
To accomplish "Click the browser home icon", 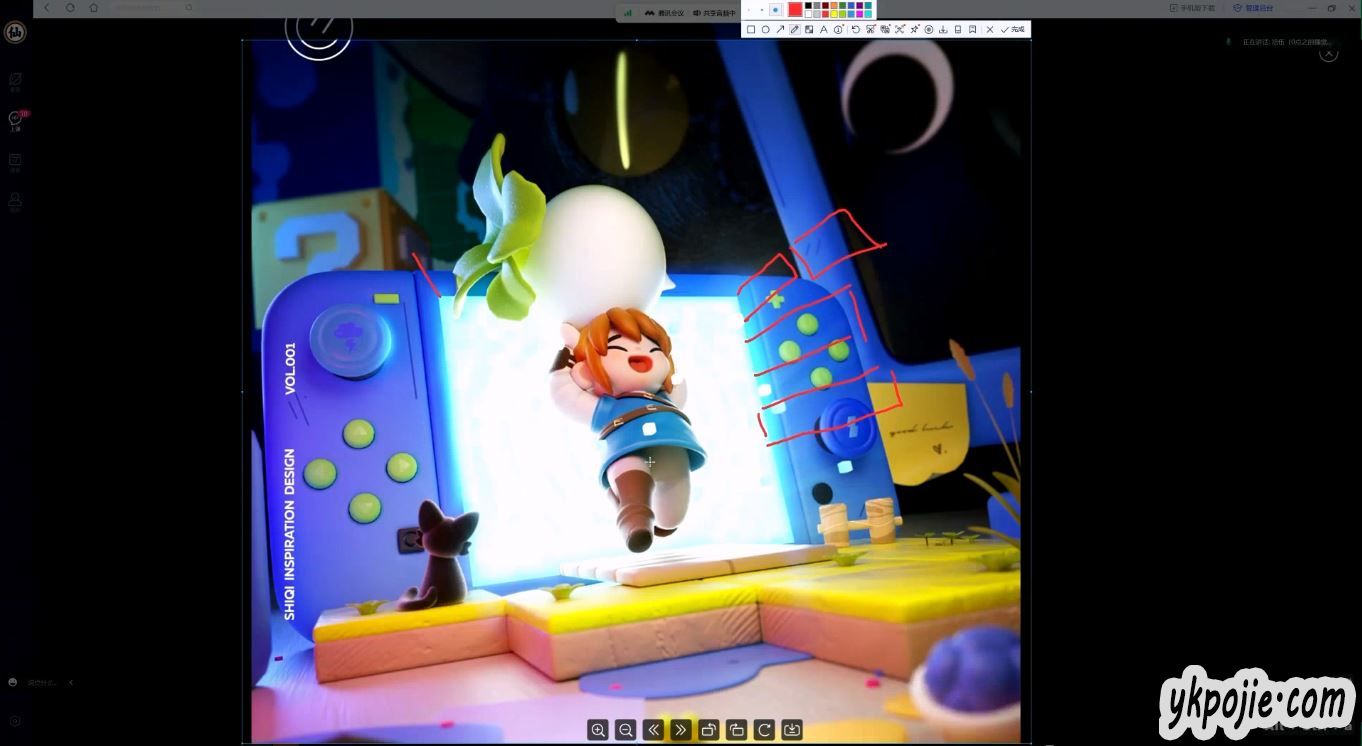I will [x=94, y=8].
